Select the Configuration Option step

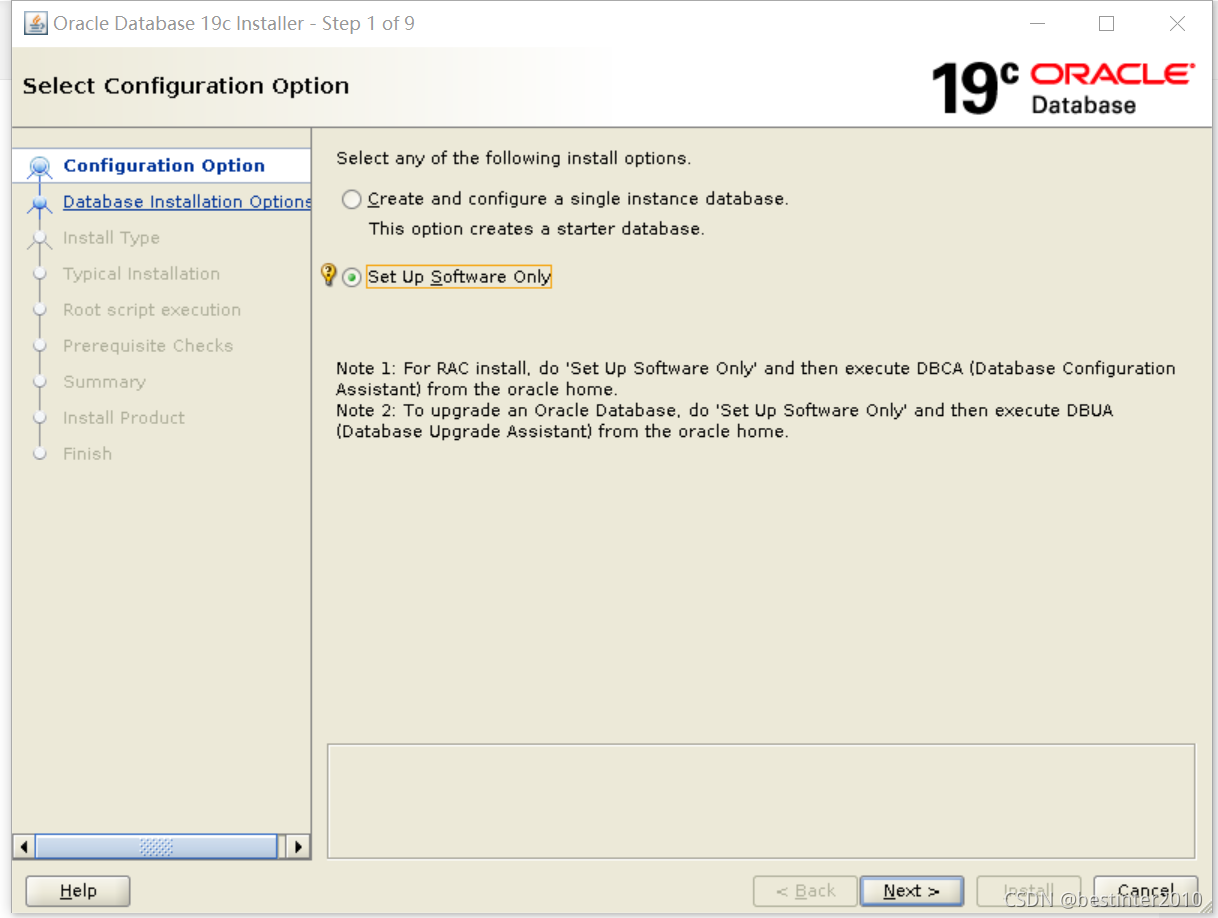164,166
